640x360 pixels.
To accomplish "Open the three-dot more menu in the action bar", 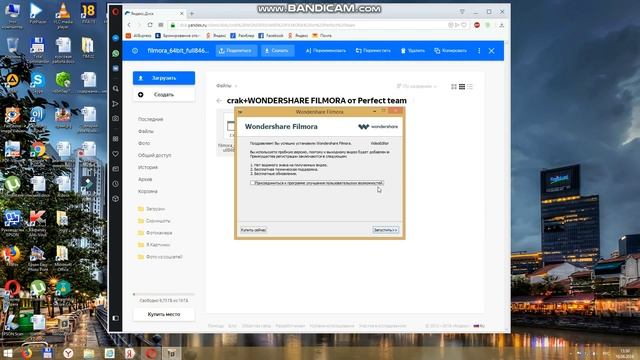I will pyautogui.click(x=479, y=51).
